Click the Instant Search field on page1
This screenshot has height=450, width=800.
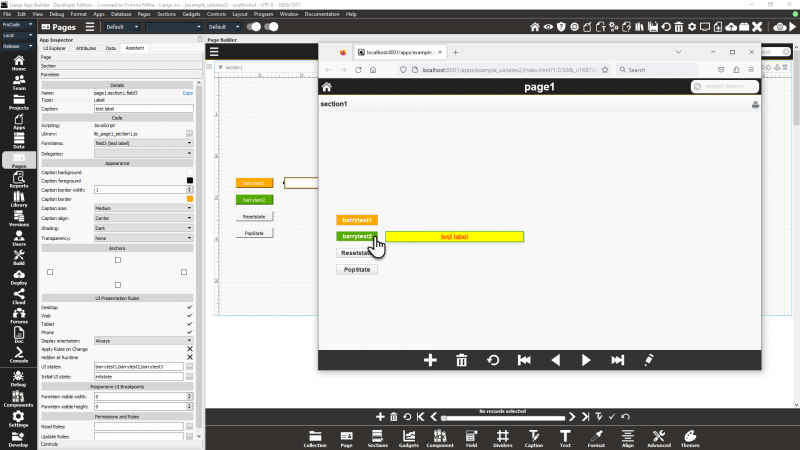724,87
